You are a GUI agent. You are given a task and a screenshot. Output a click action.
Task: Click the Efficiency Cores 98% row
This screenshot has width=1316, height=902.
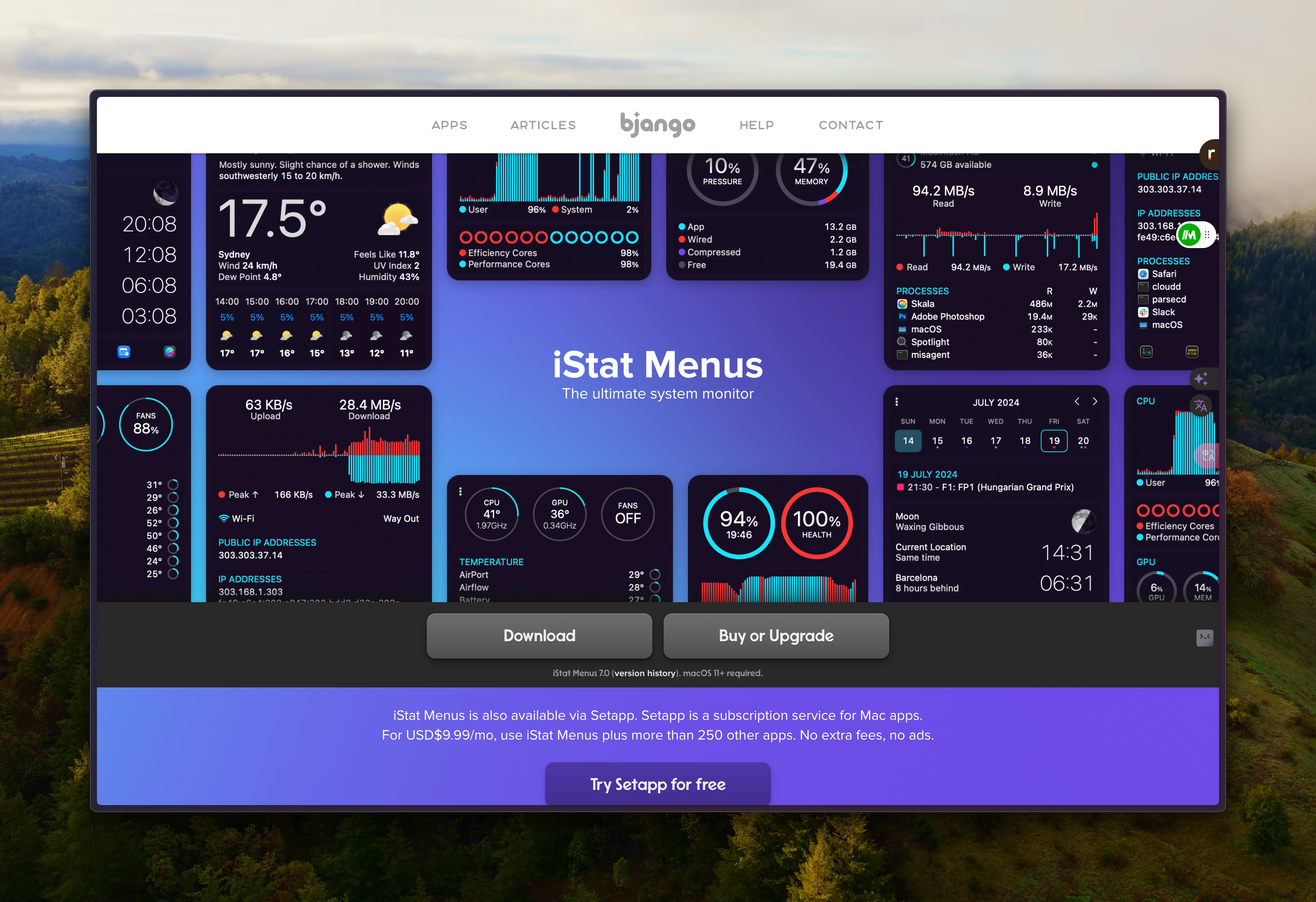click(549, 253)
